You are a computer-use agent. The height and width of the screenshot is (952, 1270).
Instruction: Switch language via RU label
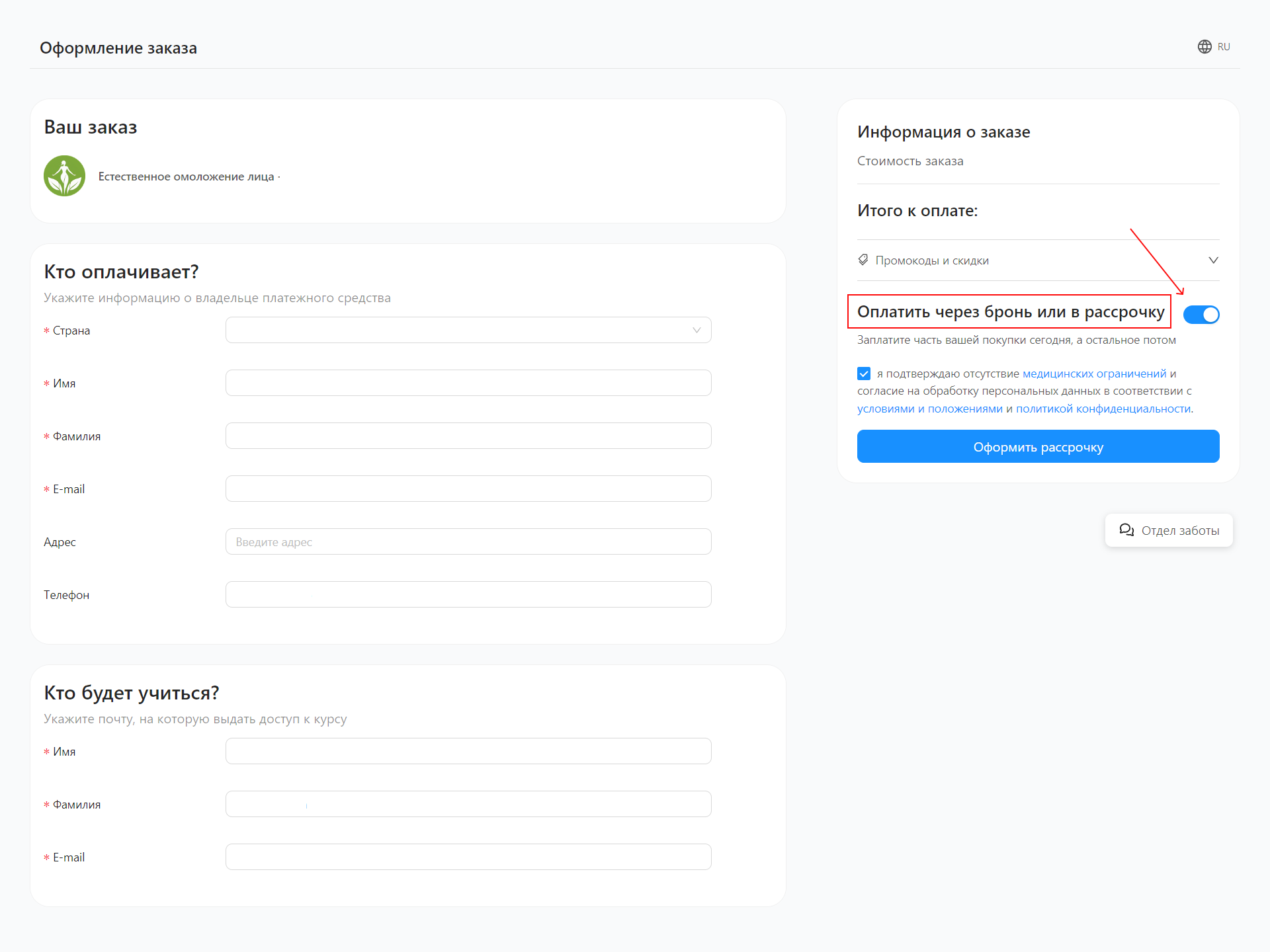[x=1224, y=47]
